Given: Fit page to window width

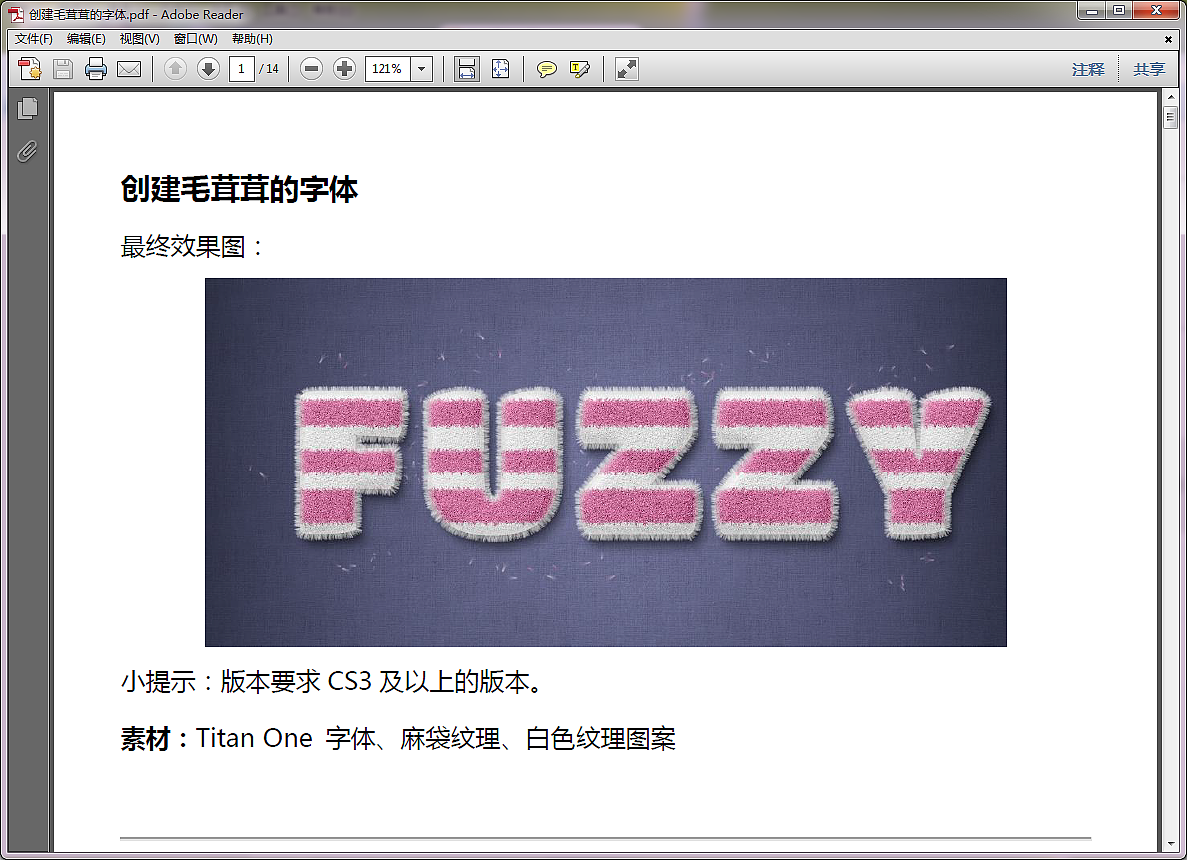Looking at the screenshot, I should 466,69.
